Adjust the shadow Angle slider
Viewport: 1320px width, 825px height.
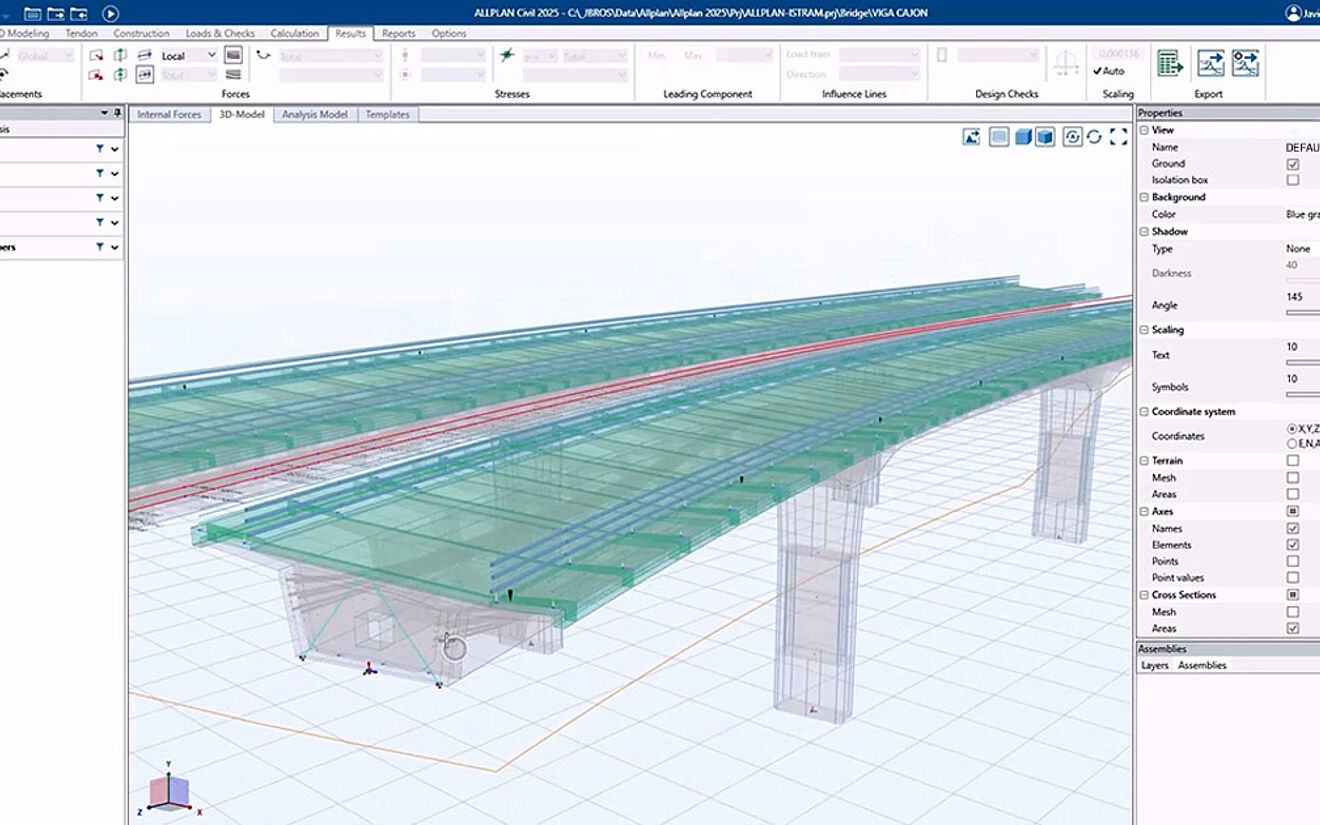(1302, 313)
